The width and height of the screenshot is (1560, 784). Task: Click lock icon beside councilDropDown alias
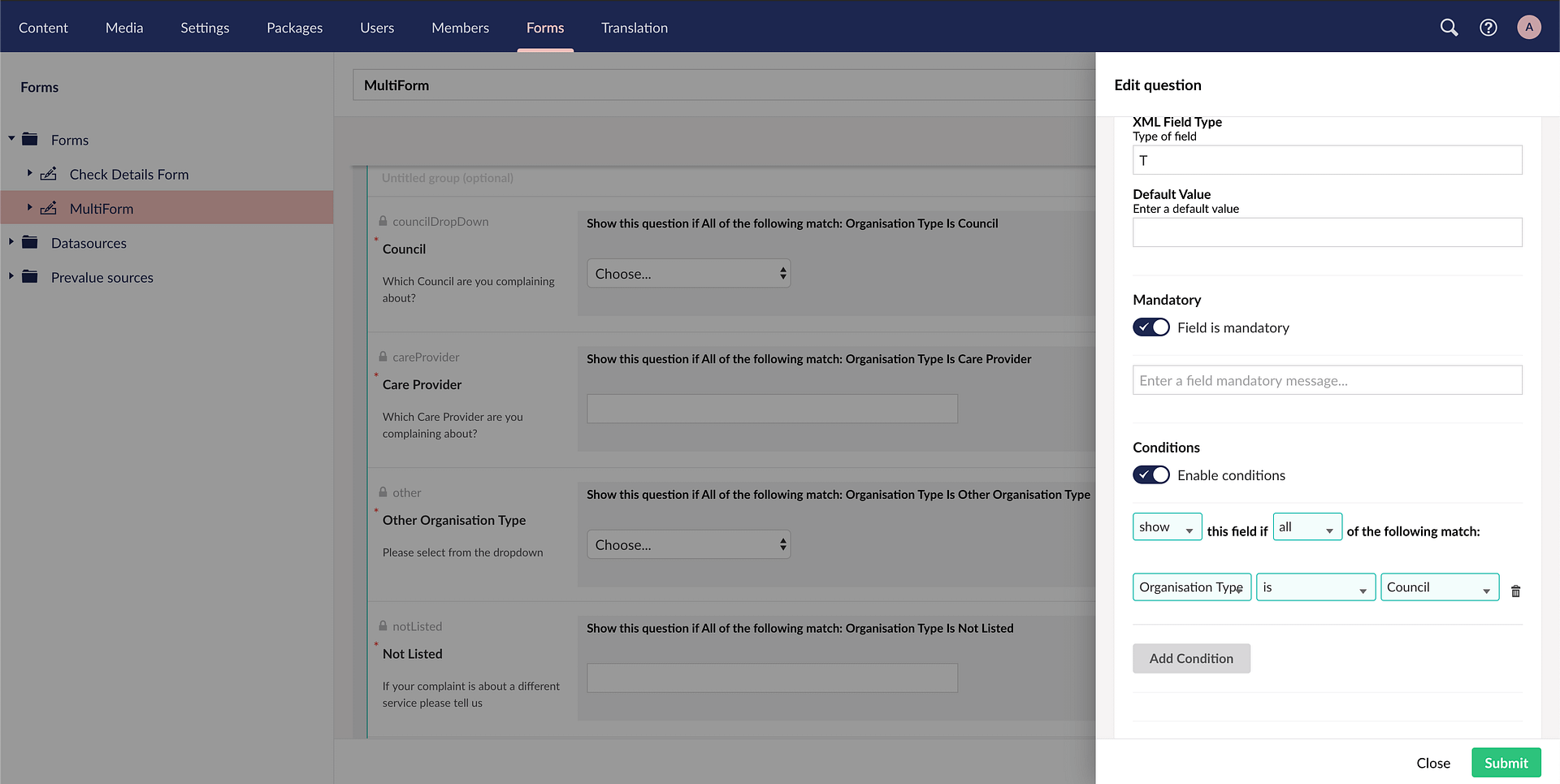[383, 221]
